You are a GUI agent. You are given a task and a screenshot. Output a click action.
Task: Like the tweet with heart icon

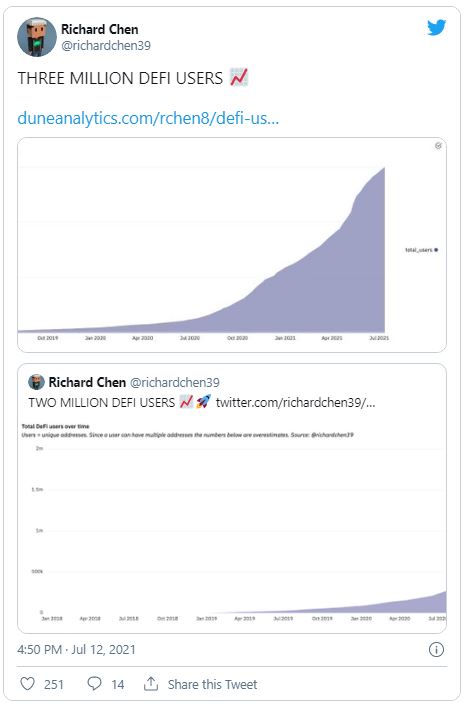(x=28, y=683)
